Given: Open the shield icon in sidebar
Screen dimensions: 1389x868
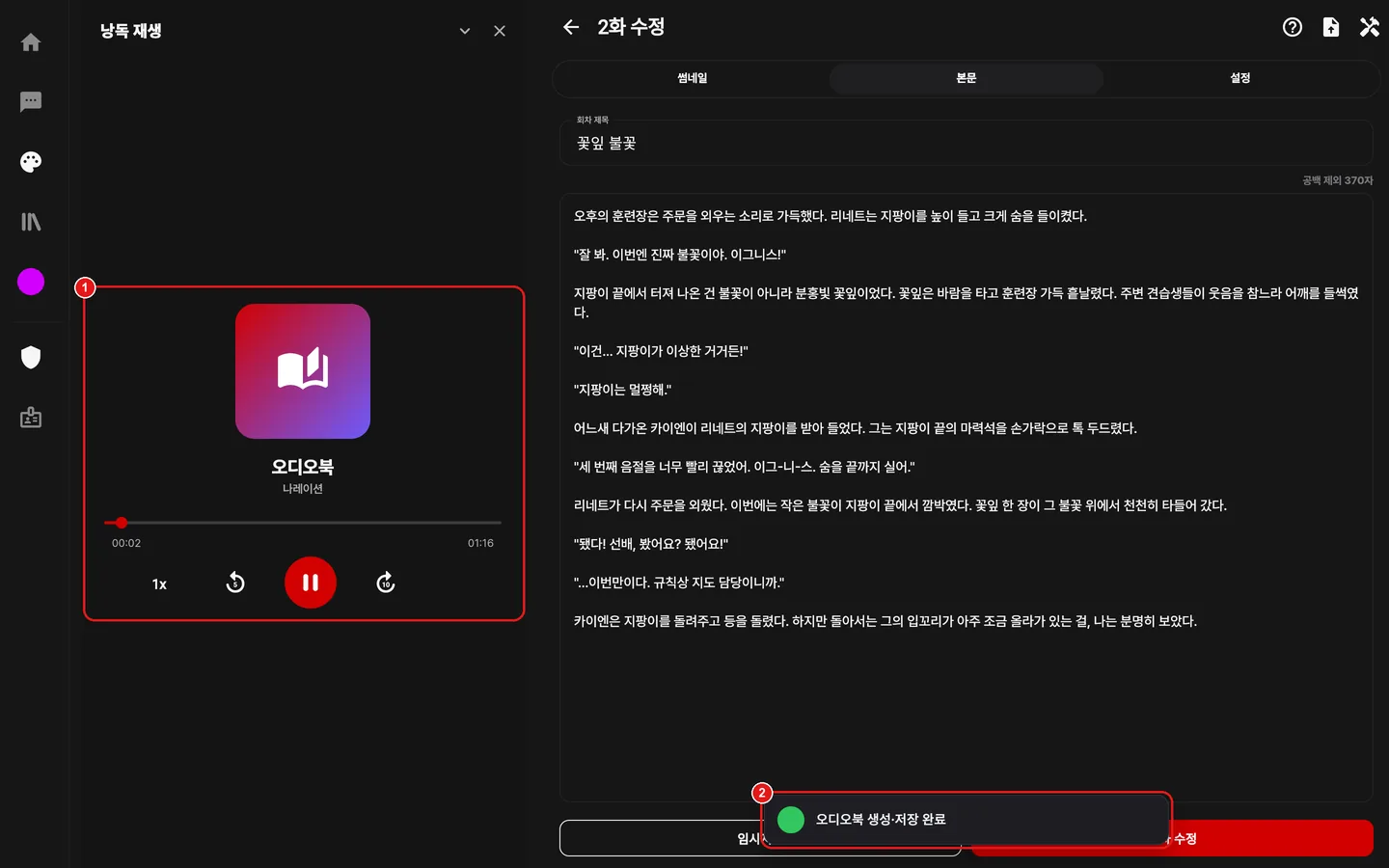Looking at the screenshot, I should pos(31,358).
